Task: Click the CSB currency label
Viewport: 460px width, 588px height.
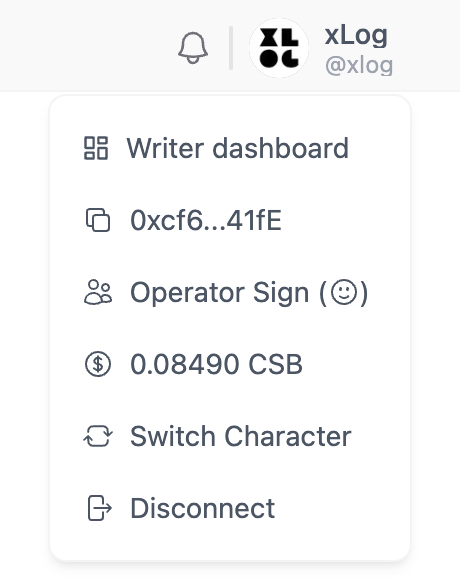Action: (276, 364)
